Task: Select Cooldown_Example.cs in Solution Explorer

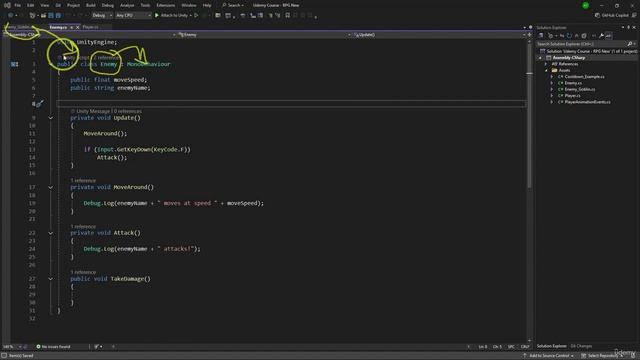Action: (584, 77)
